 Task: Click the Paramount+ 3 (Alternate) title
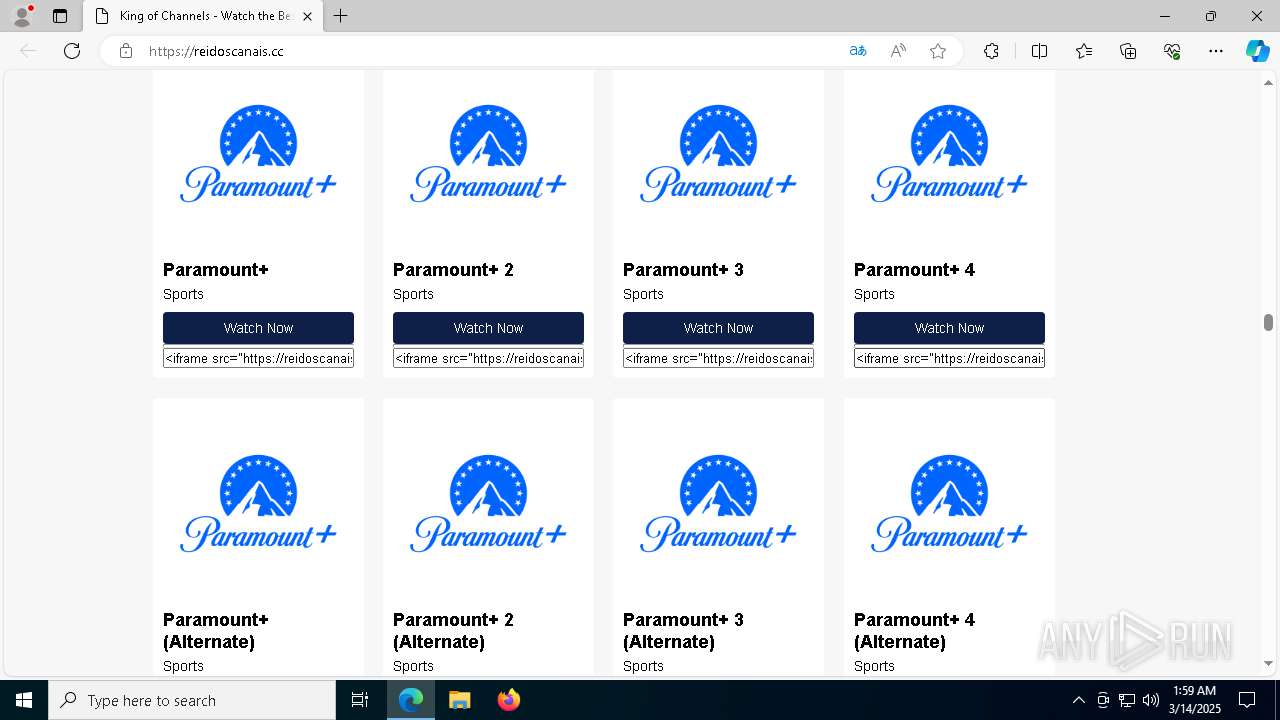[x=683, y=631]
